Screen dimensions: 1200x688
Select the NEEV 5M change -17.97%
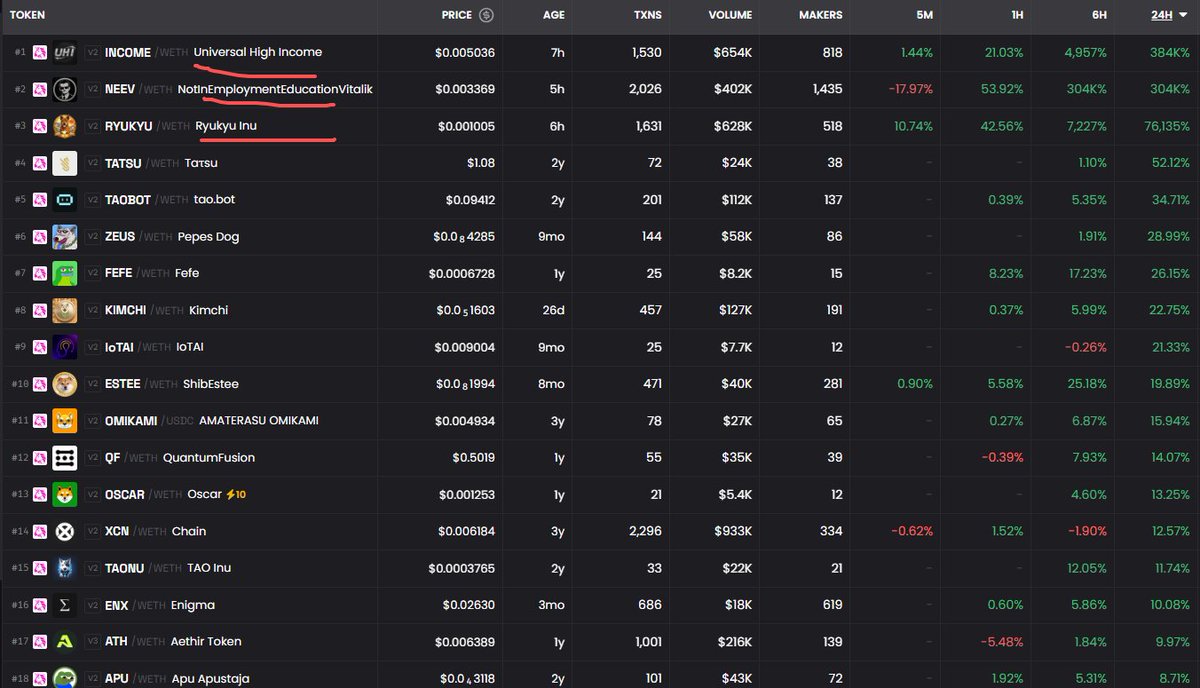(x=910, y=89)
